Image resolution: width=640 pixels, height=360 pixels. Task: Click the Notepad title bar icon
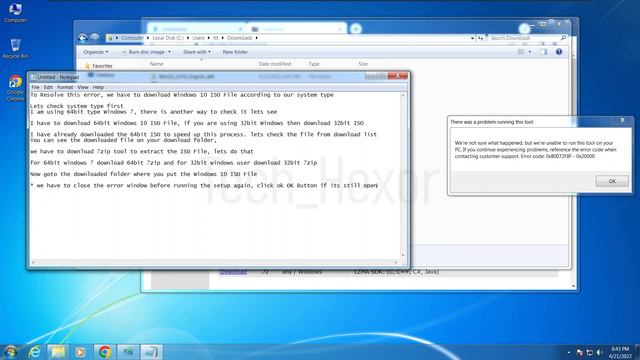(33, 77)
